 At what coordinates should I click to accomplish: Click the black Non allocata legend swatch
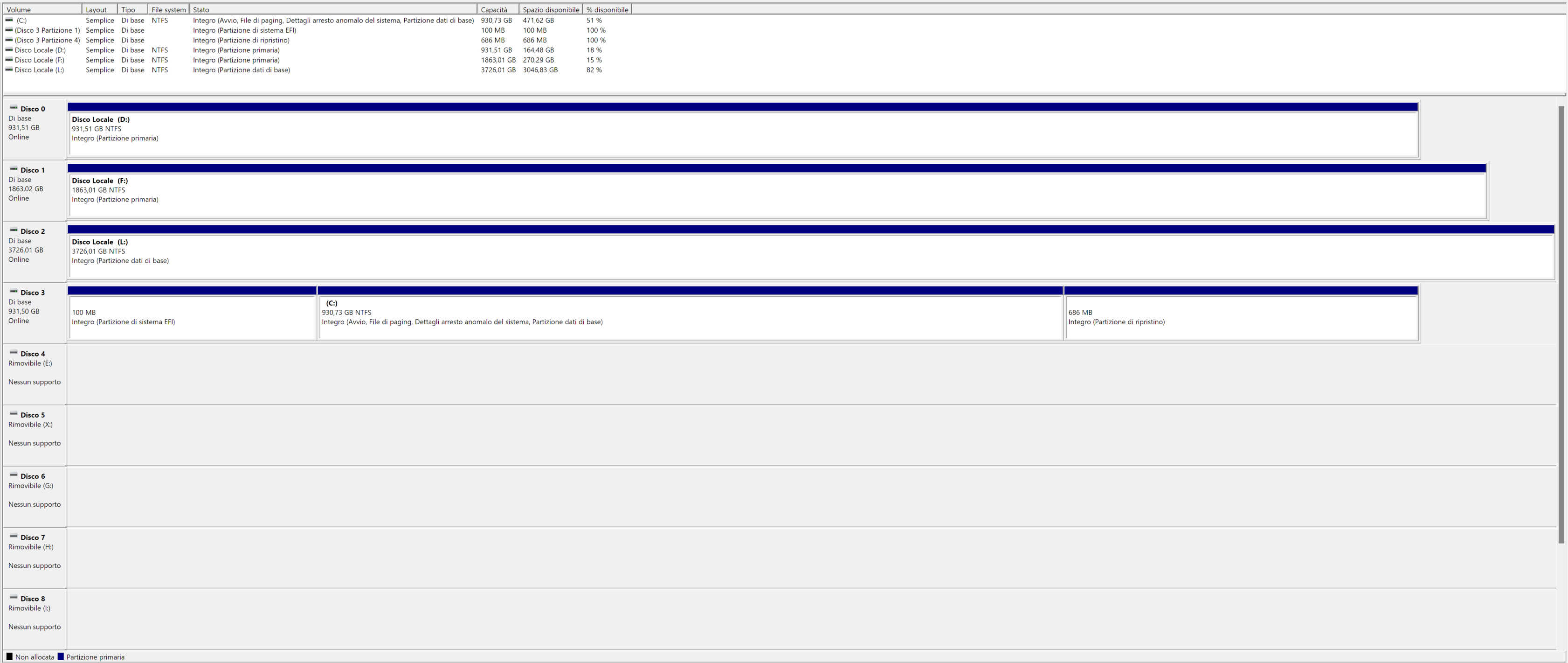tap(9, 657)
